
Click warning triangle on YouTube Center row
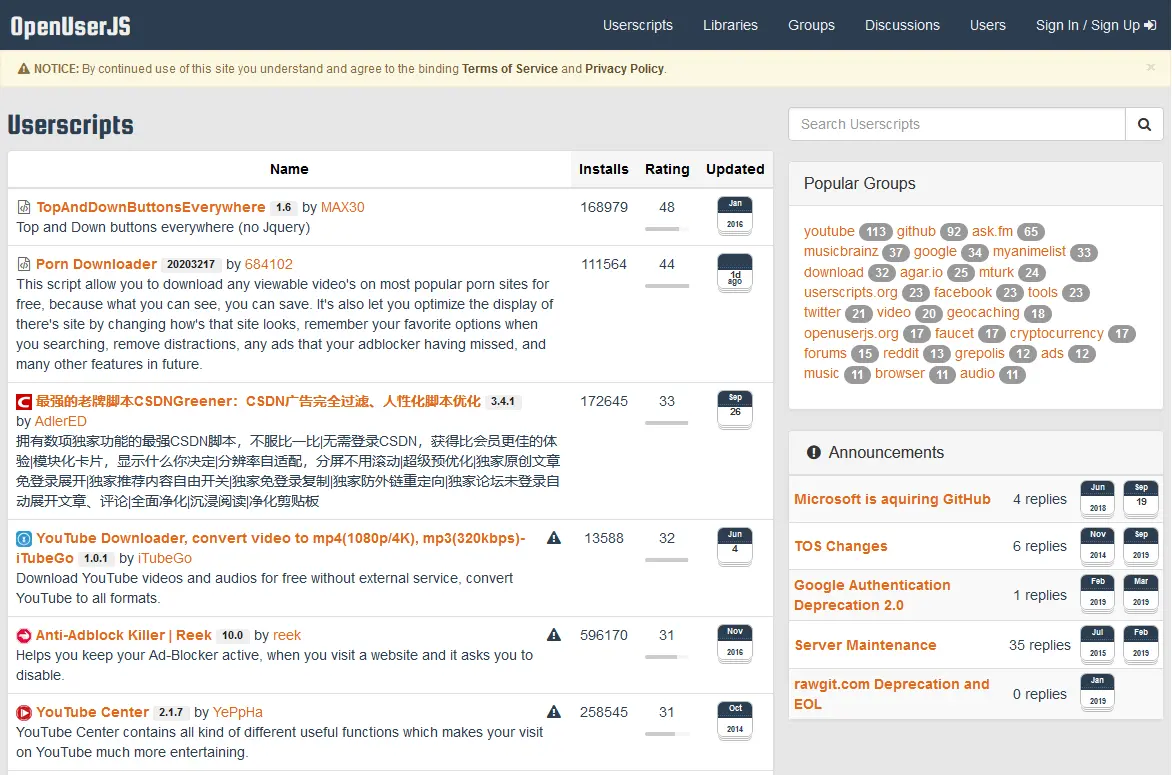[x=554, y=712]
